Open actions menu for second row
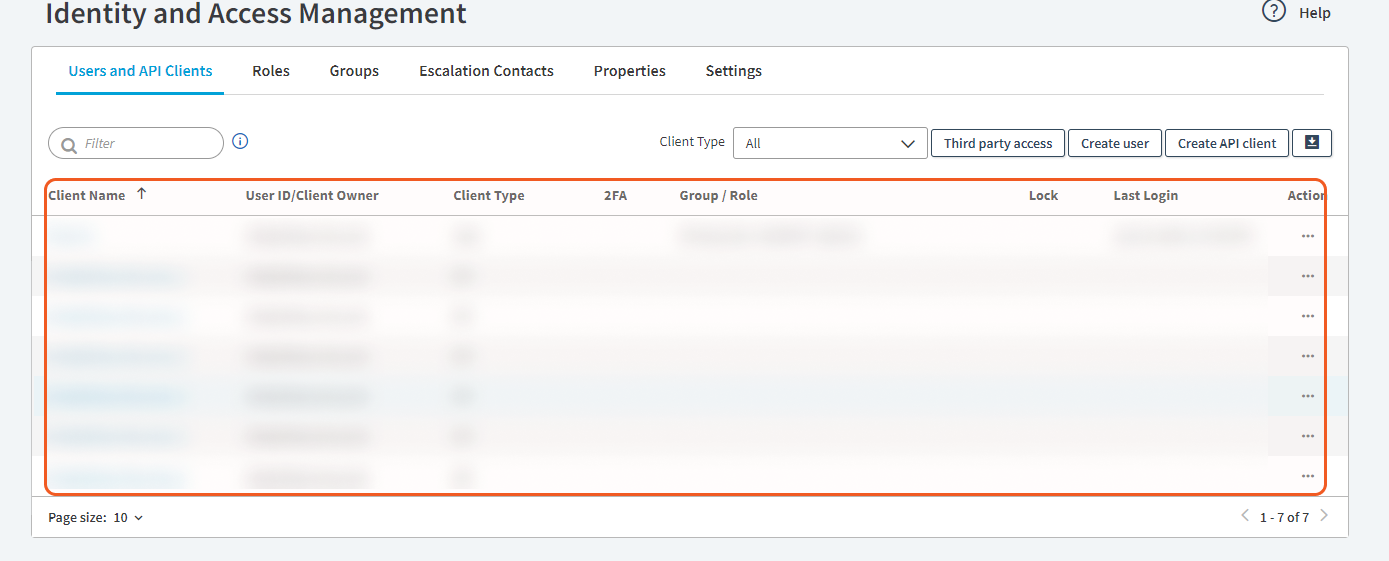Screen dimensions: 1389x561 [1307, 276]
